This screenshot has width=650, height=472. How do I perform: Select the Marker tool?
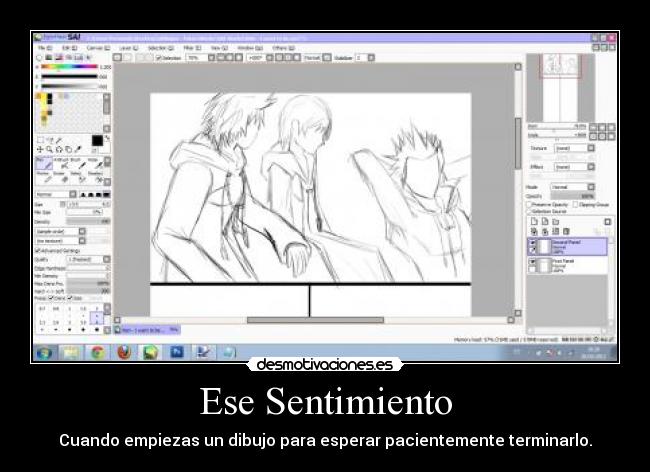pos(44,177)
